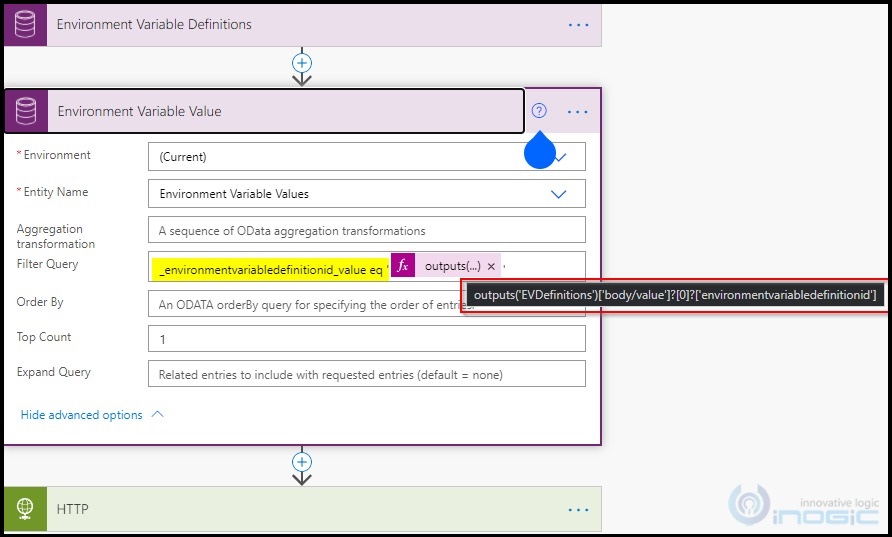The height and width of the screenshot is (537, 892).
Task: Open the HTTP action ellipsis menu
Action: click(578, 509)
